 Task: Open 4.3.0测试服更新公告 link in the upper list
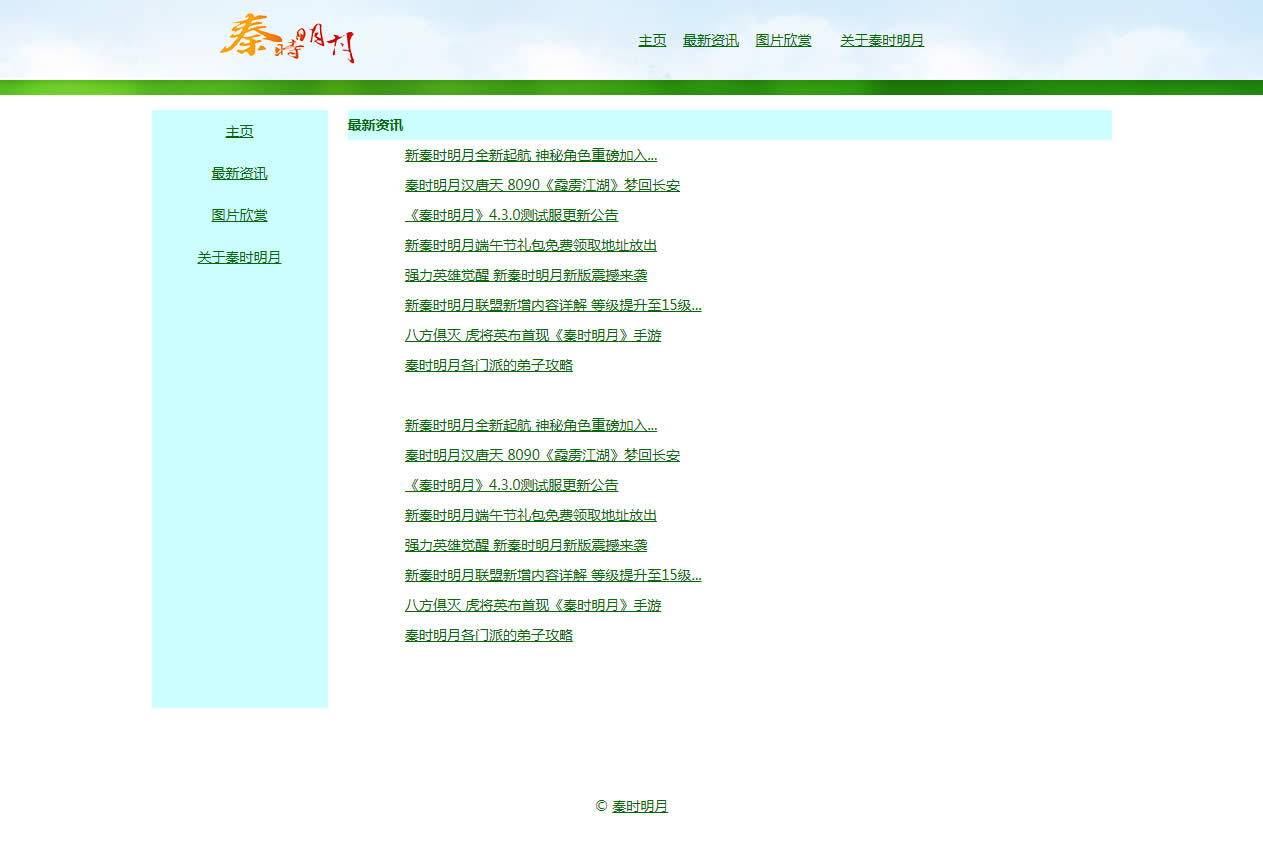pos(511,216)
